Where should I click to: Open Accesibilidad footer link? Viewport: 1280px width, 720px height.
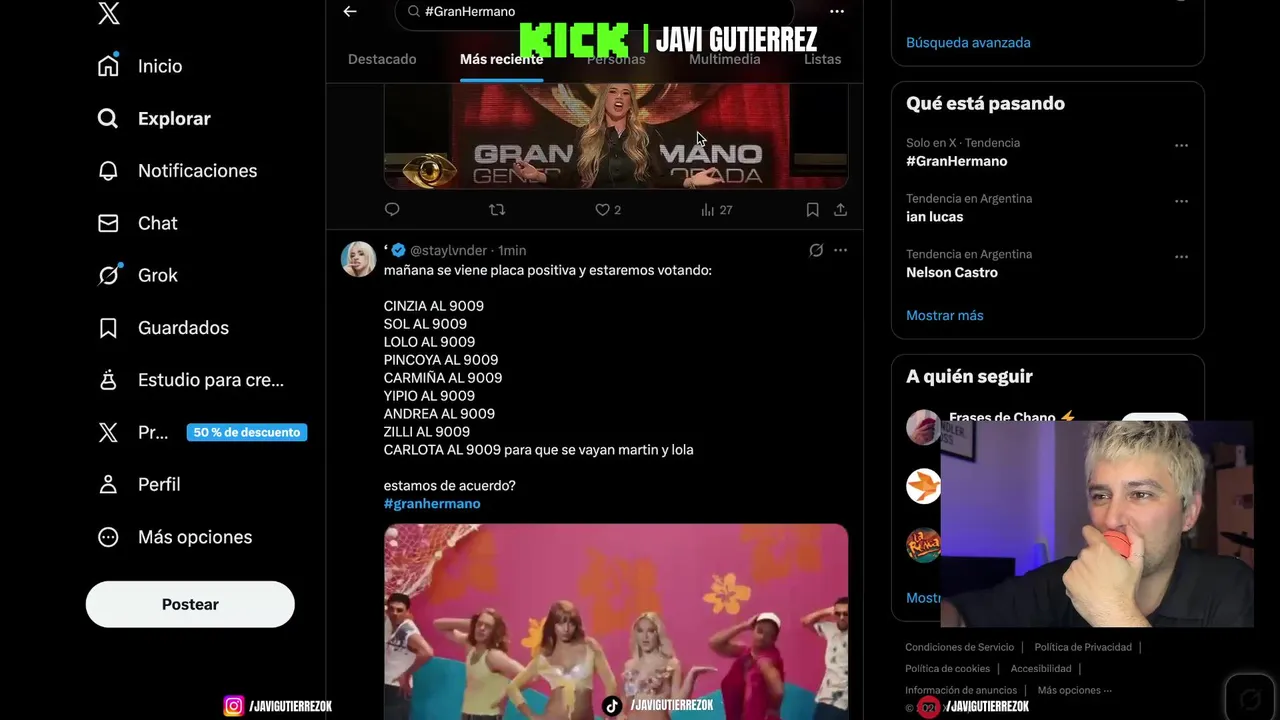click(x=1041, y=668)
